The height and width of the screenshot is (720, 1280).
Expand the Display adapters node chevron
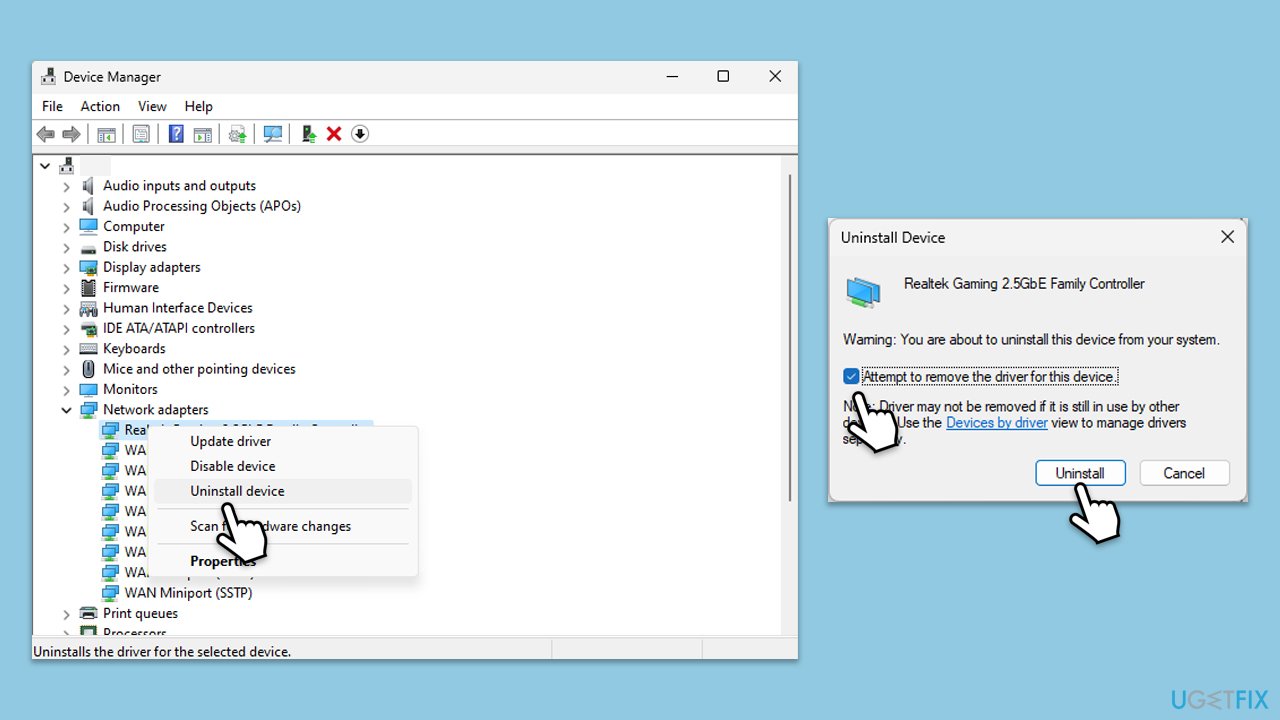point(66,267)
